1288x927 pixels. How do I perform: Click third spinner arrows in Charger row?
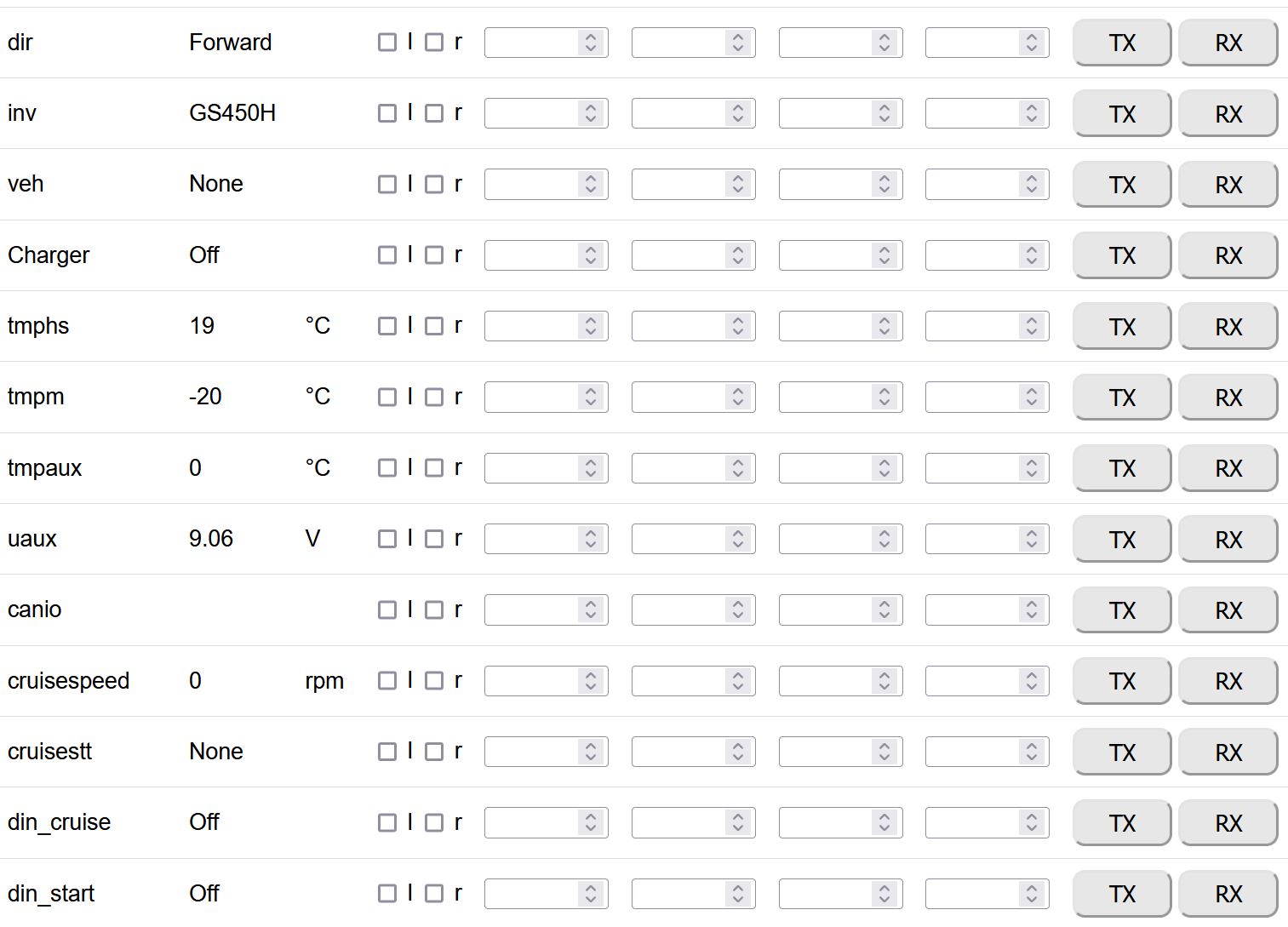coord(884,255)
